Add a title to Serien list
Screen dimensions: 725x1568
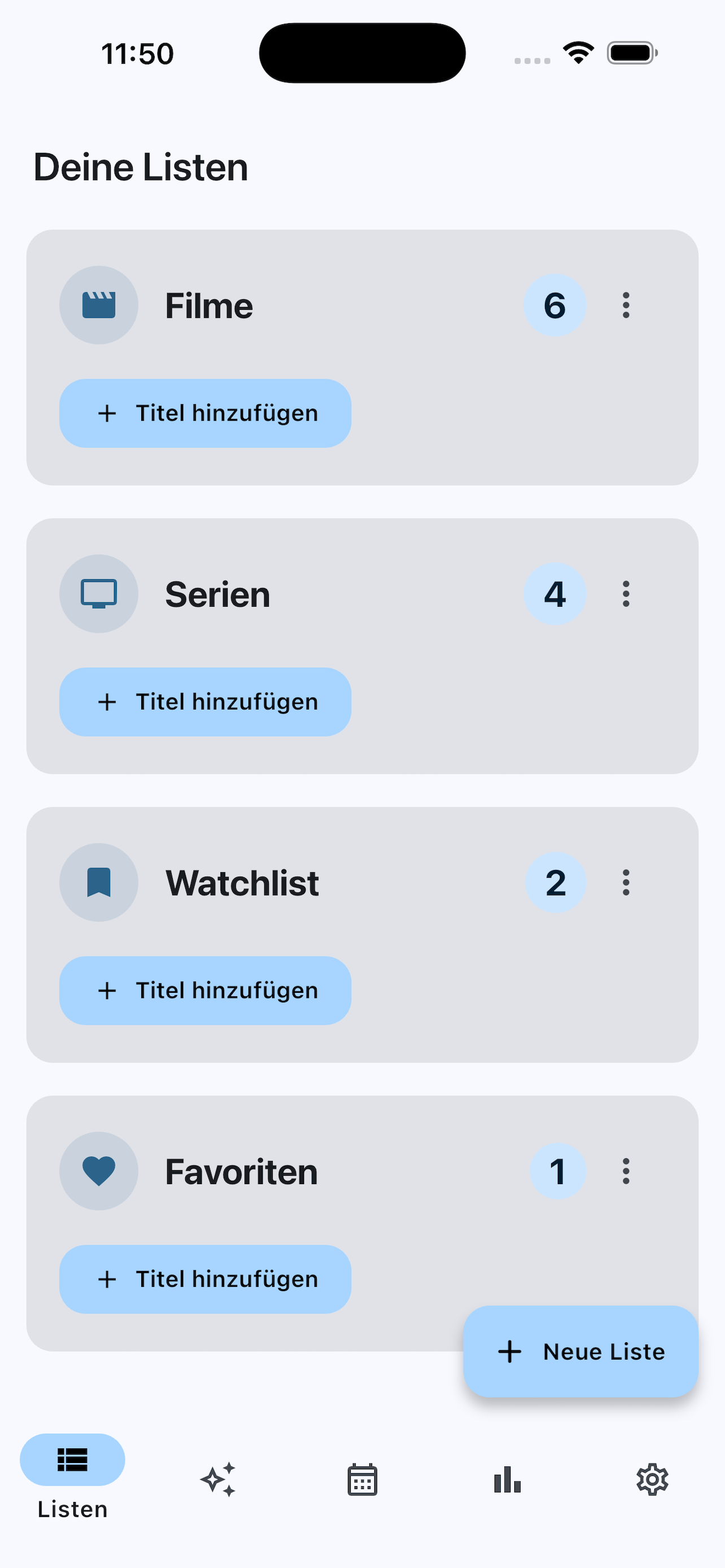(x=205, y=702)
